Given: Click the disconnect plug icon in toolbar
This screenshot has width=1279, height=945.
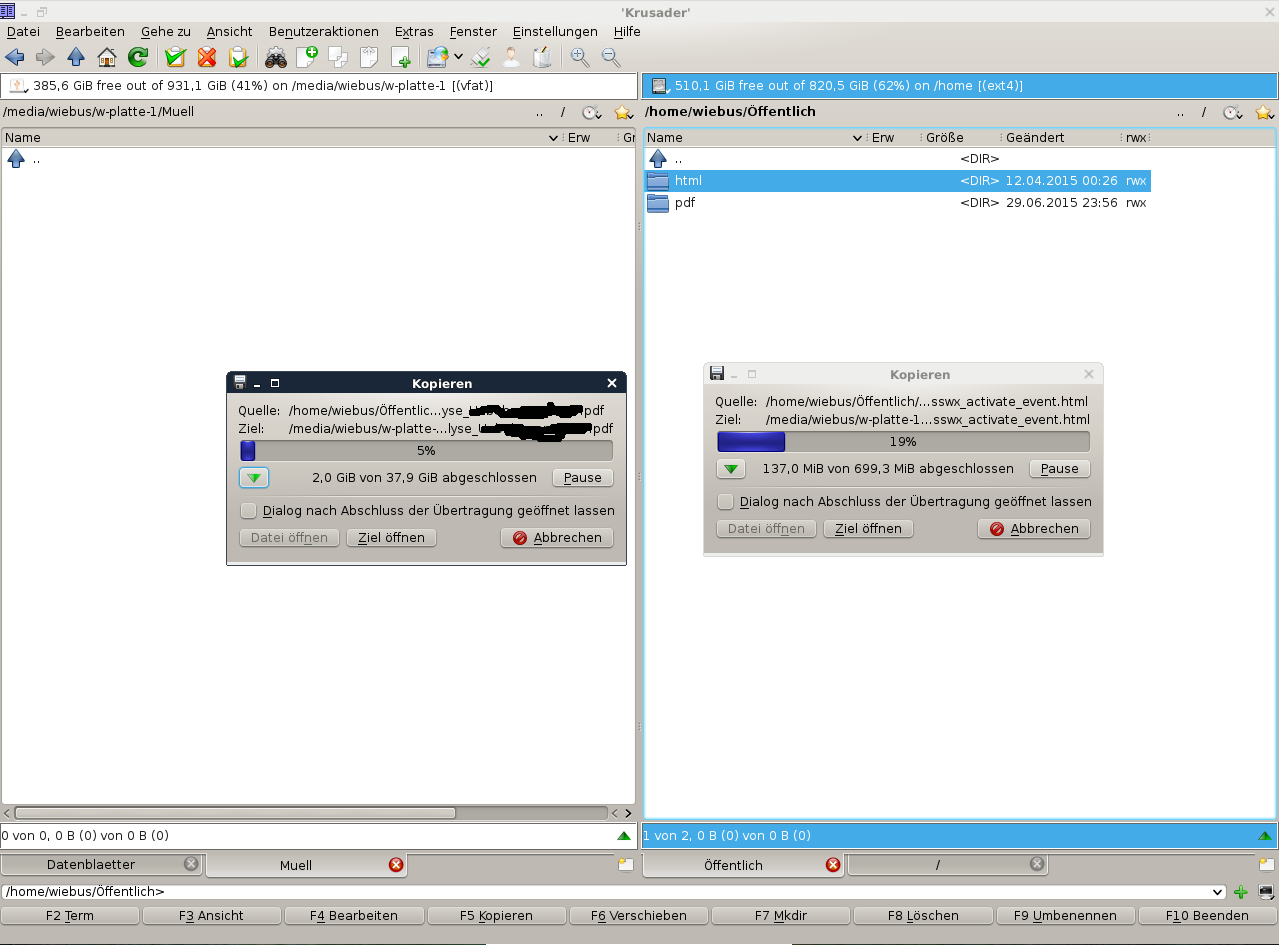Looking at the screenshot, I should tap(480, 57).
